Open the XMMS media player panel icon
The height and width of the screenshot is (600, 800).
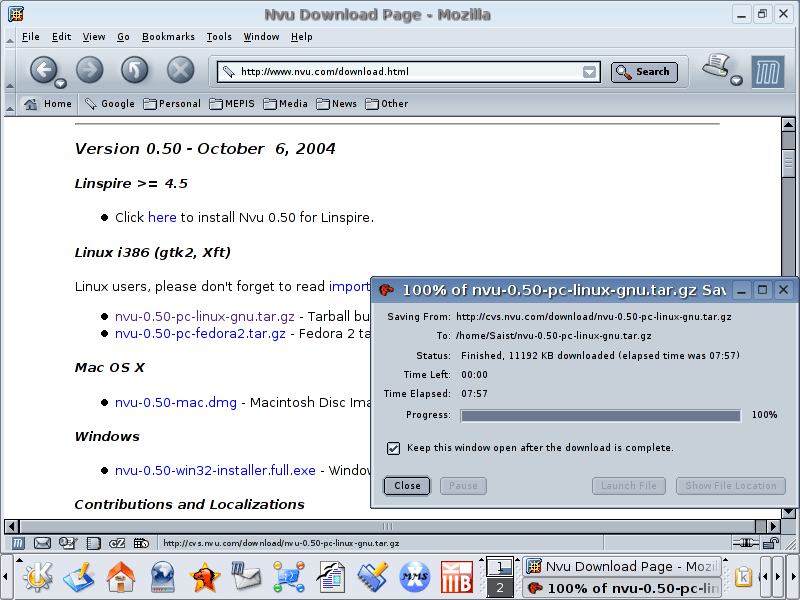click(x=415, y=577)
